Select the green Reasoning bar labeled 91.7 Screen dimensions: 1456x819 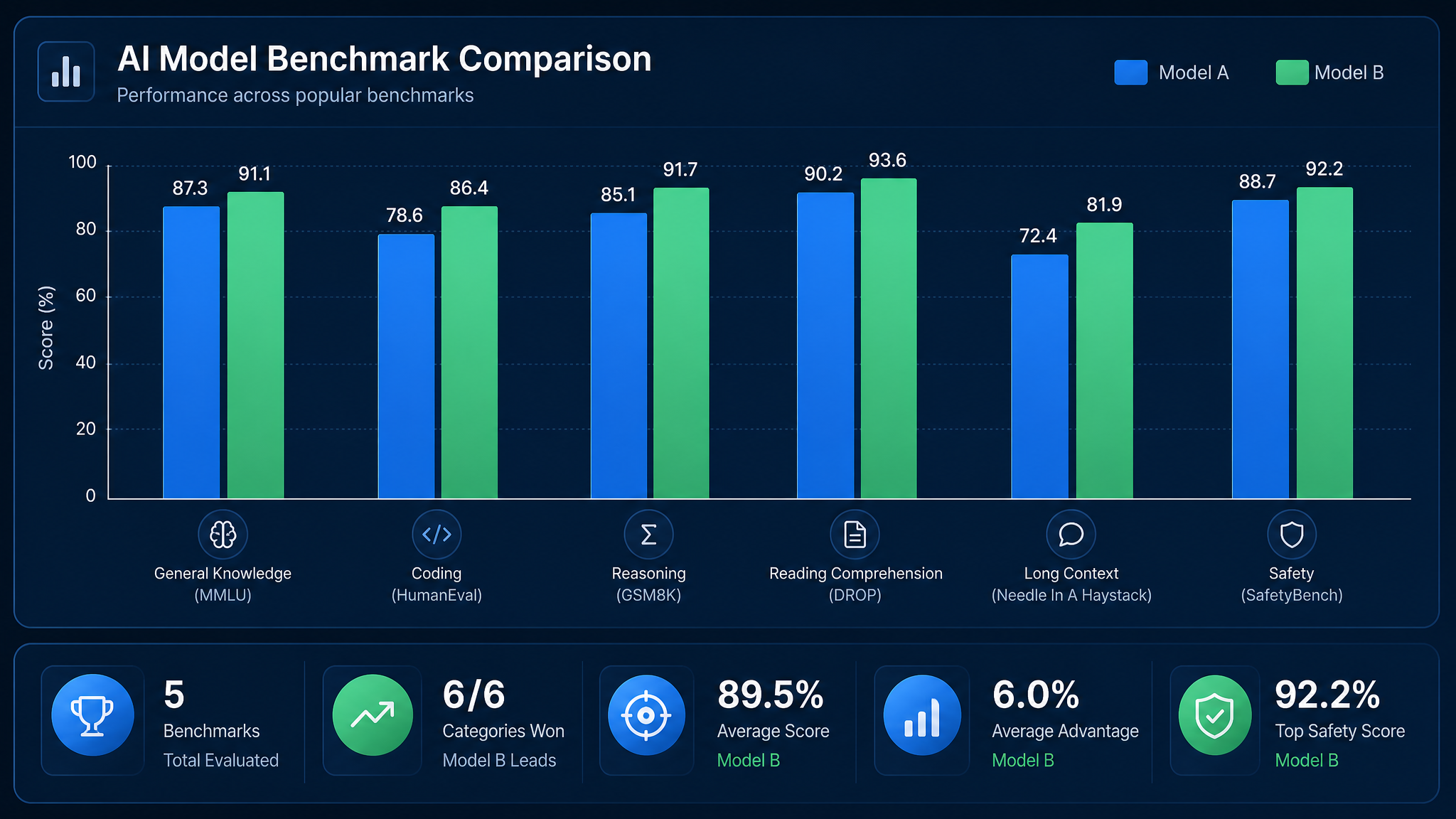pos(681,343)
